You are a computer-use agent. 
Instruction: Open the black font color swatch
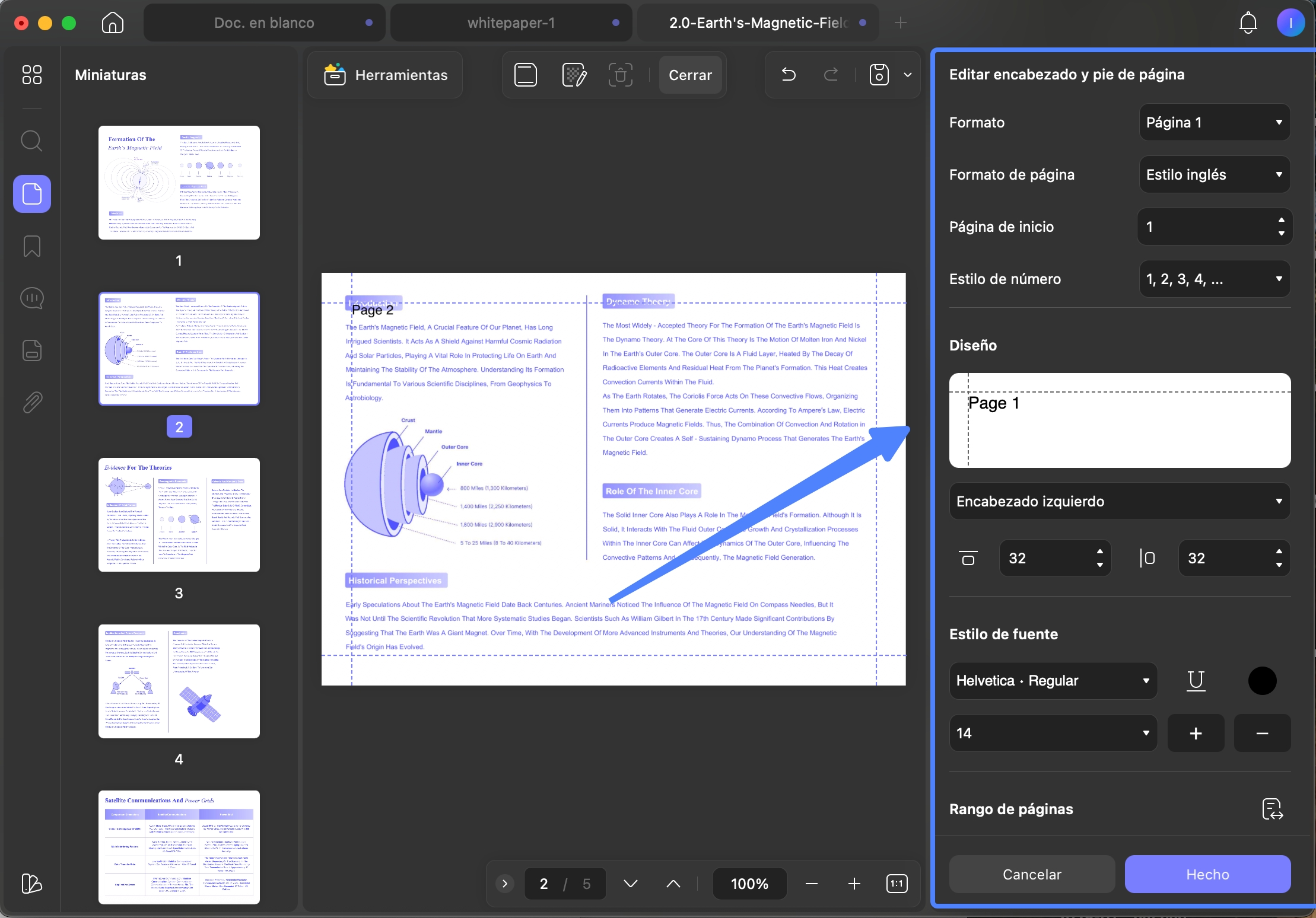(x=1262, y=681)
